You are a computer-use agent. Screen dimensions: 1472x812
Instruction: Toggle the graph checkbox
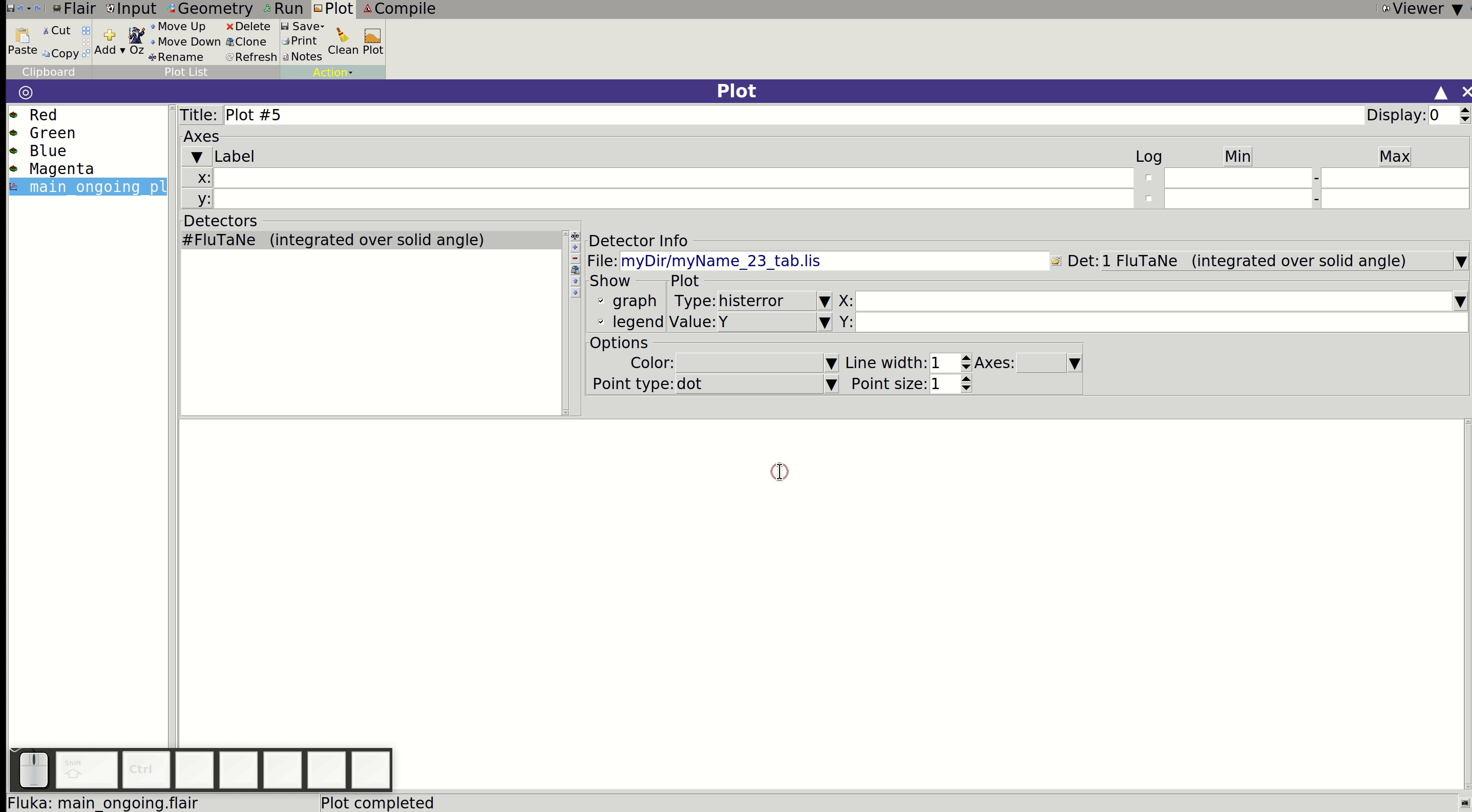click(601, 301)
